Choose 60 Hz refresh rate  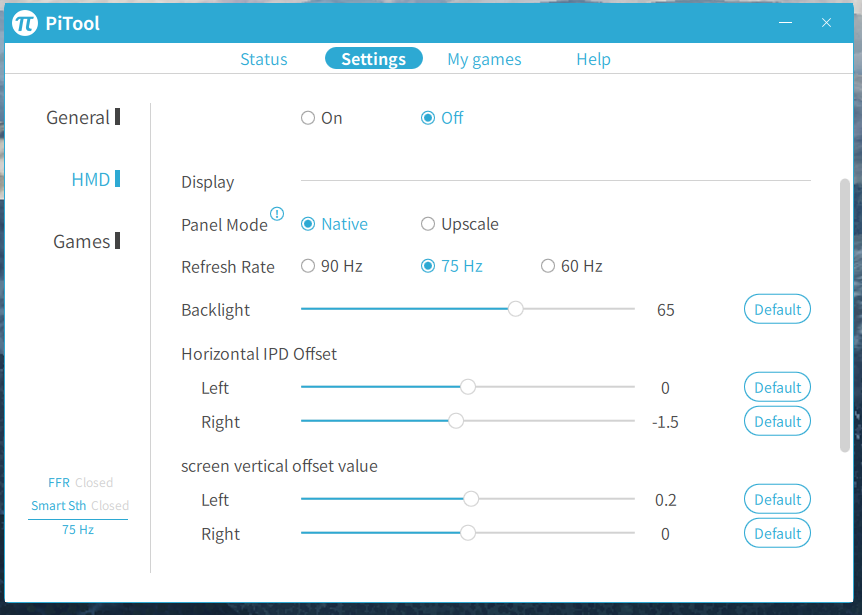(x=548, y=266)
